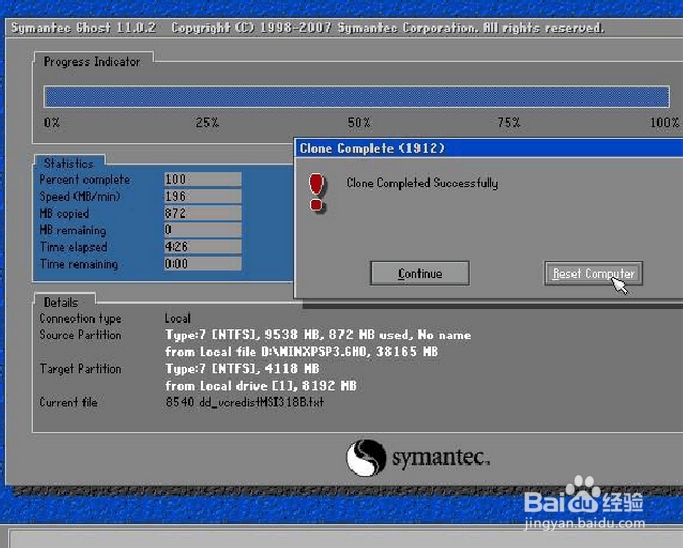Click the Time remaining label
Viewport: 683px width, 548px height.
pos(79,264)
